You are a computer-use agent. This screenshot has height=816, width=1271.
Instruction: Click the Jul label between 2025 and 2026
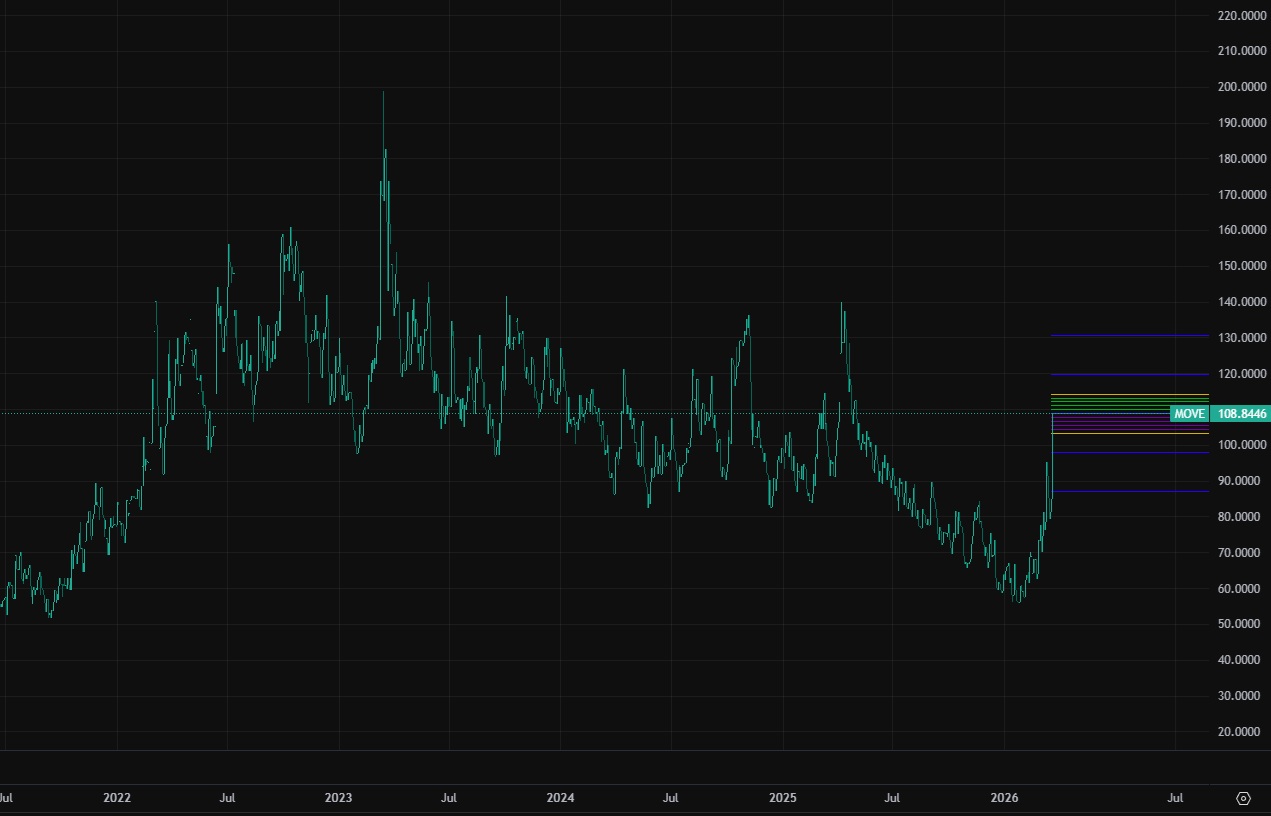coord(893,798)
